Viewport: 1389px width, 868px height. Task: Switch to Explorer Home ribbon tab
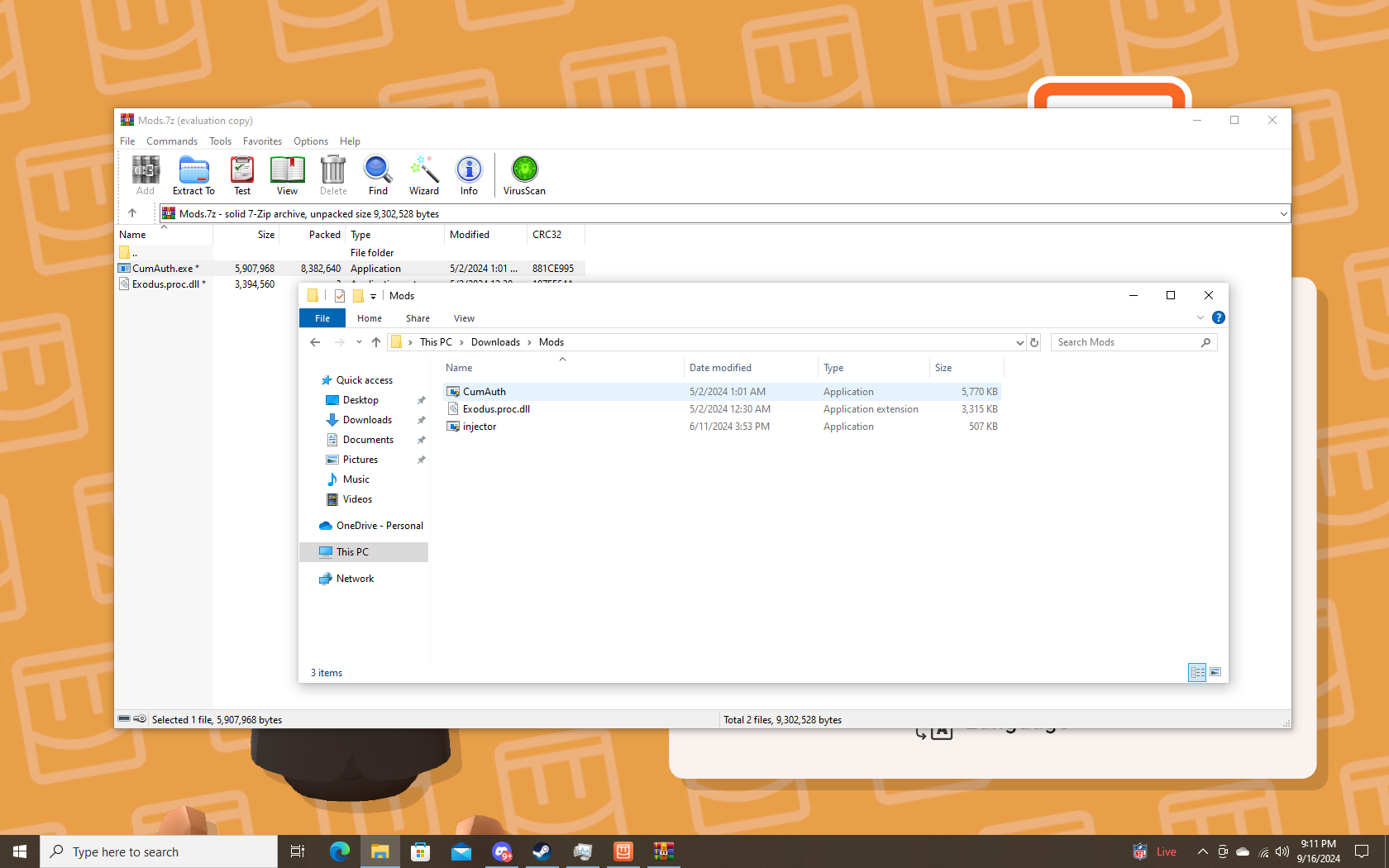[x=370, y=318]
